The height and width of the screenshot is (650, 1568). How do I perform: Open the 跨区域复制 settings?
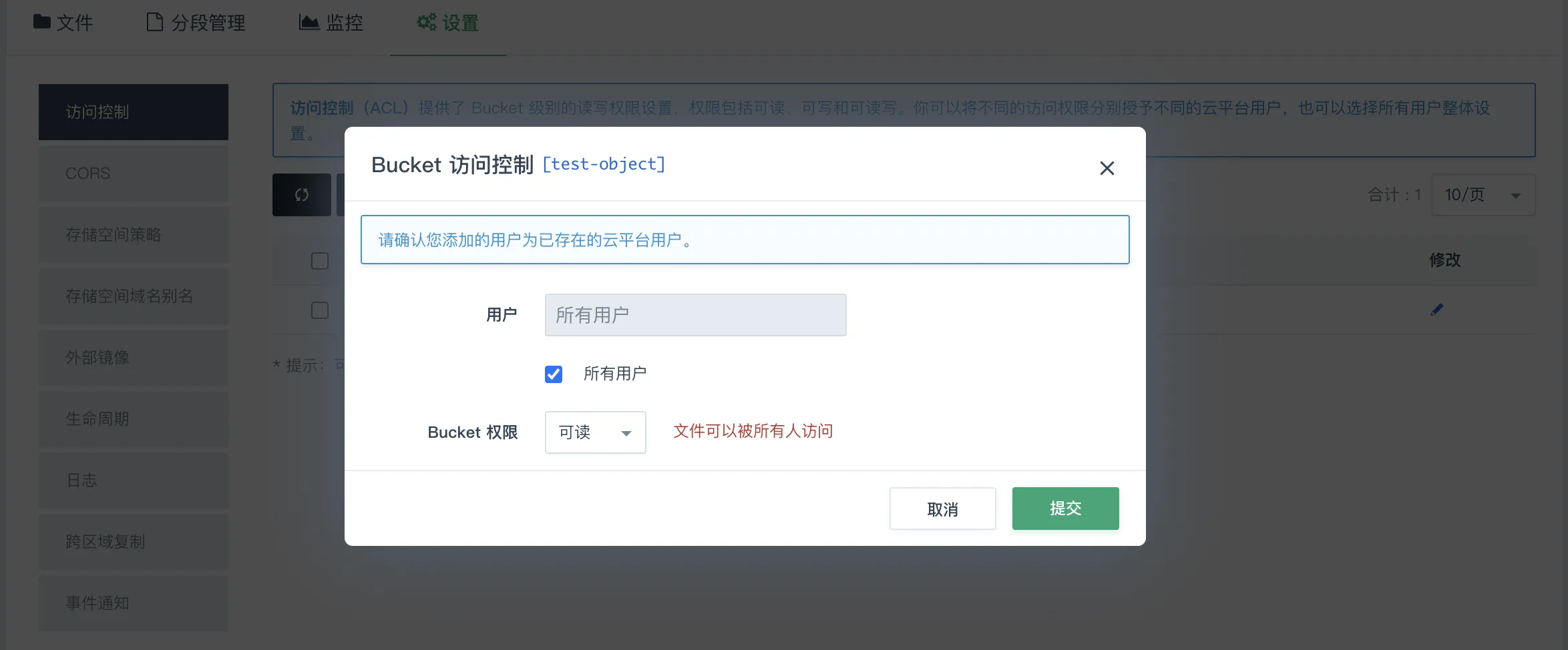click(133, 541)
